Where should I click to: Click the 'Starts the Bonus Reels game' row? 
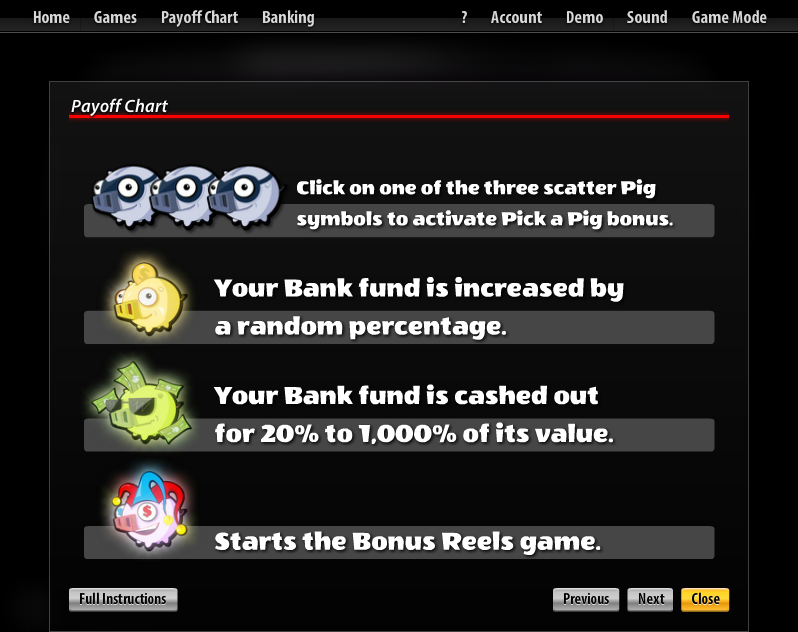pyautogui.click(x=399, y=542)
